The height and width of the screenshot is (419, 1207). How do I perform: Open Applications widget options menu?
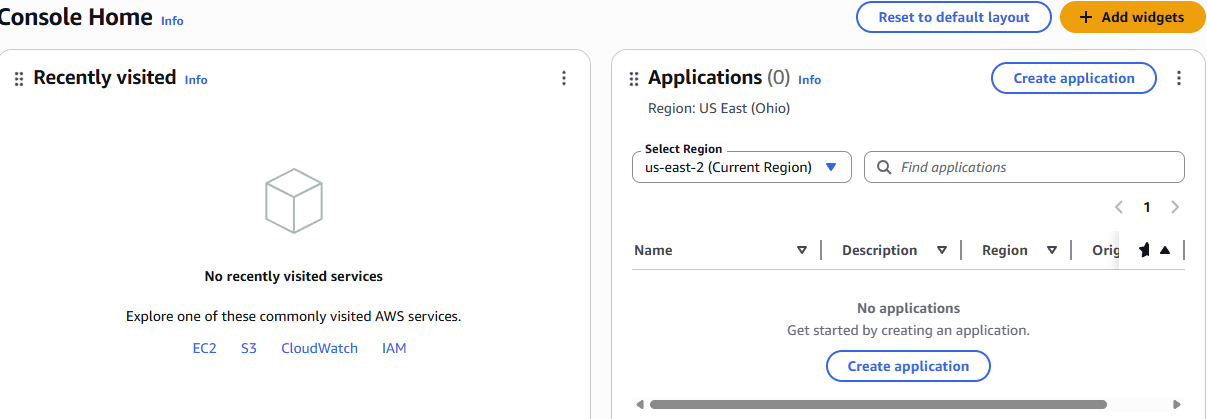coord(1178,78)
